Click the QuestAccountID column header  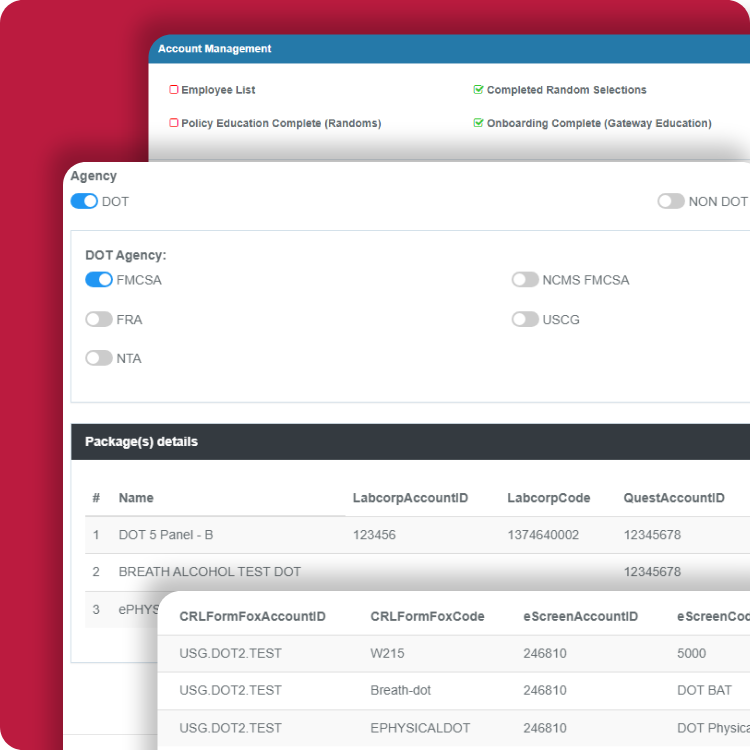coord(673,498)
